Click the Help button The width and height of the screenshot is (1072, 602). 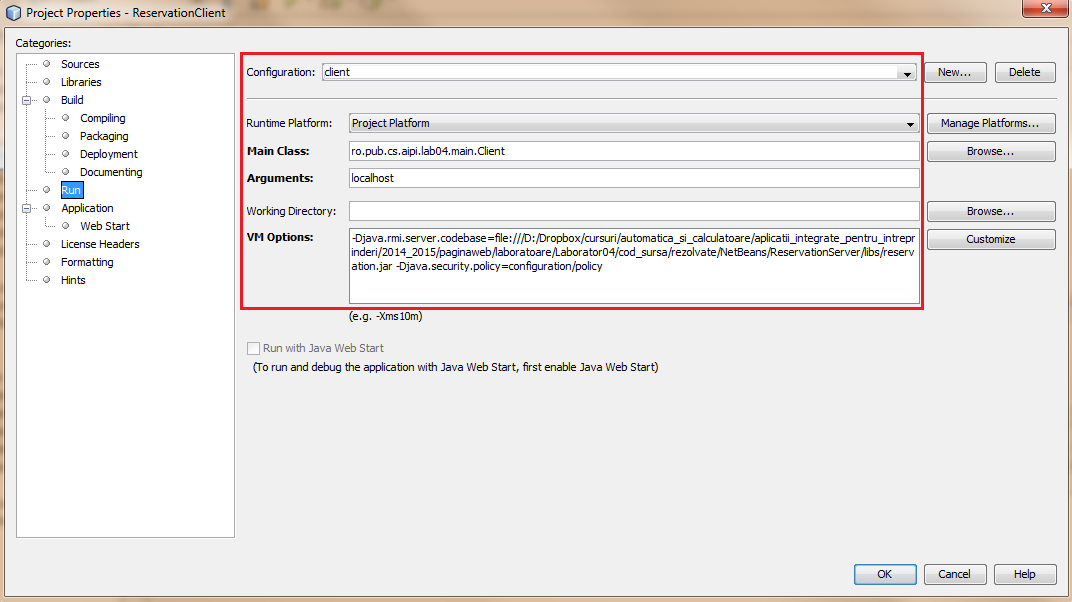coord(1025,575)
